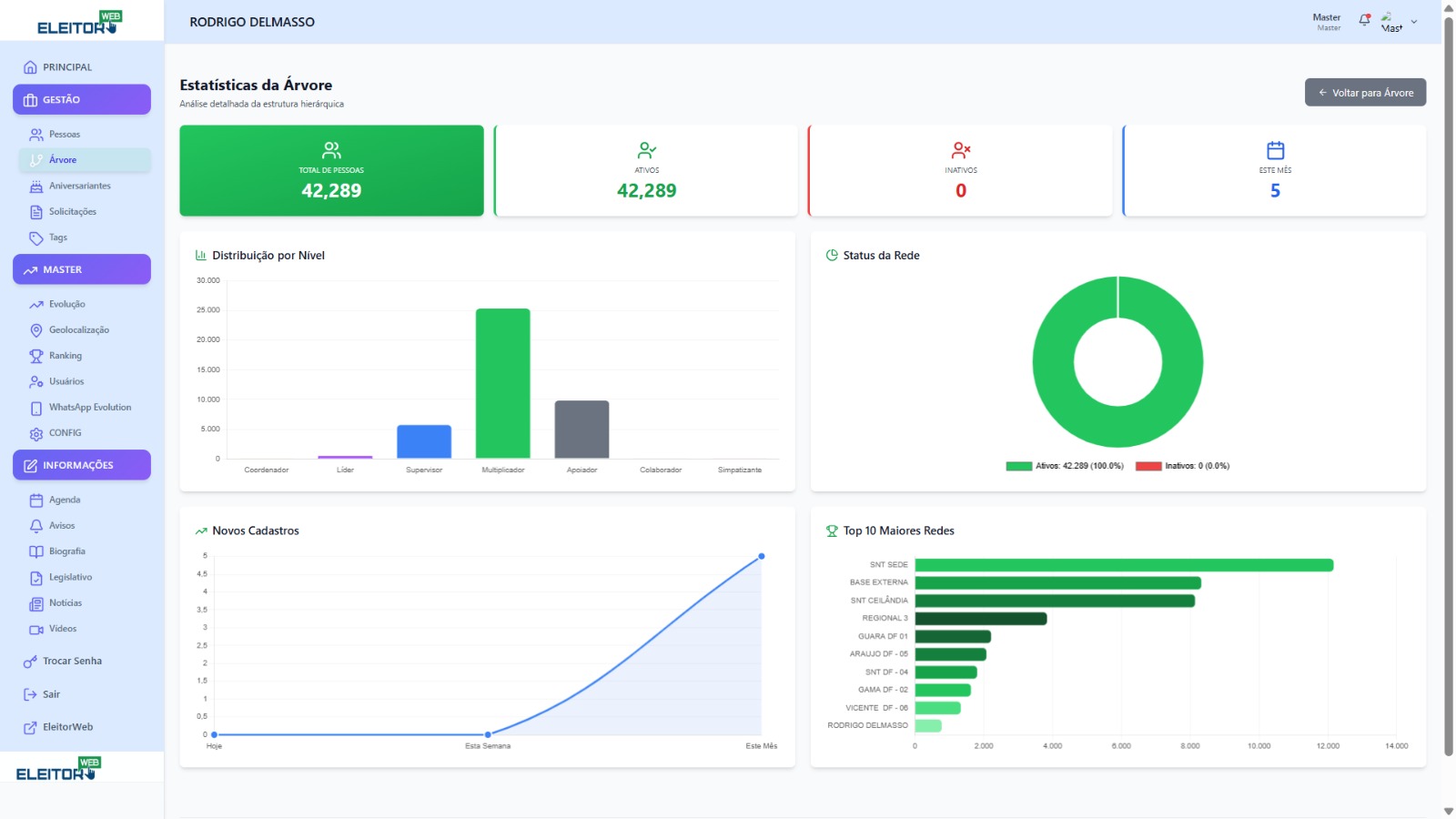The height and width of the screenshot is (819, 1456).
Task: Collapse the GESTÃO sidebar section
Action: 82,100
